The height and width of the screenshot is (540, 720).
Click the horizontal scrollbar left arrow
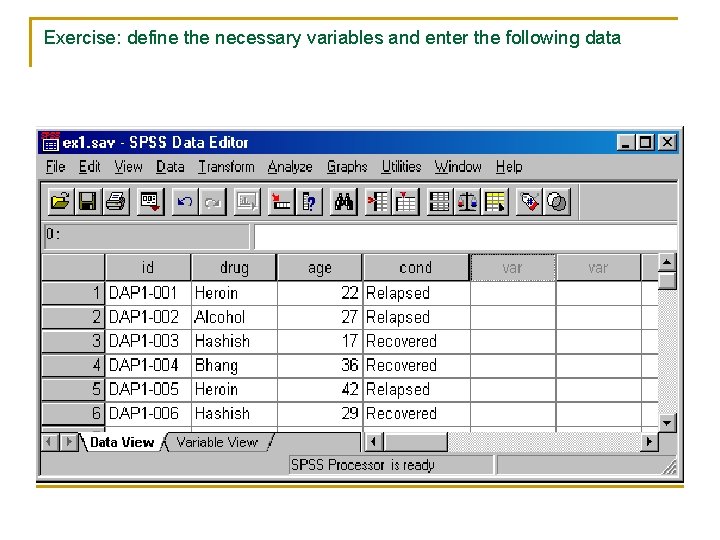pyautogui.click(x=373, y=442)
